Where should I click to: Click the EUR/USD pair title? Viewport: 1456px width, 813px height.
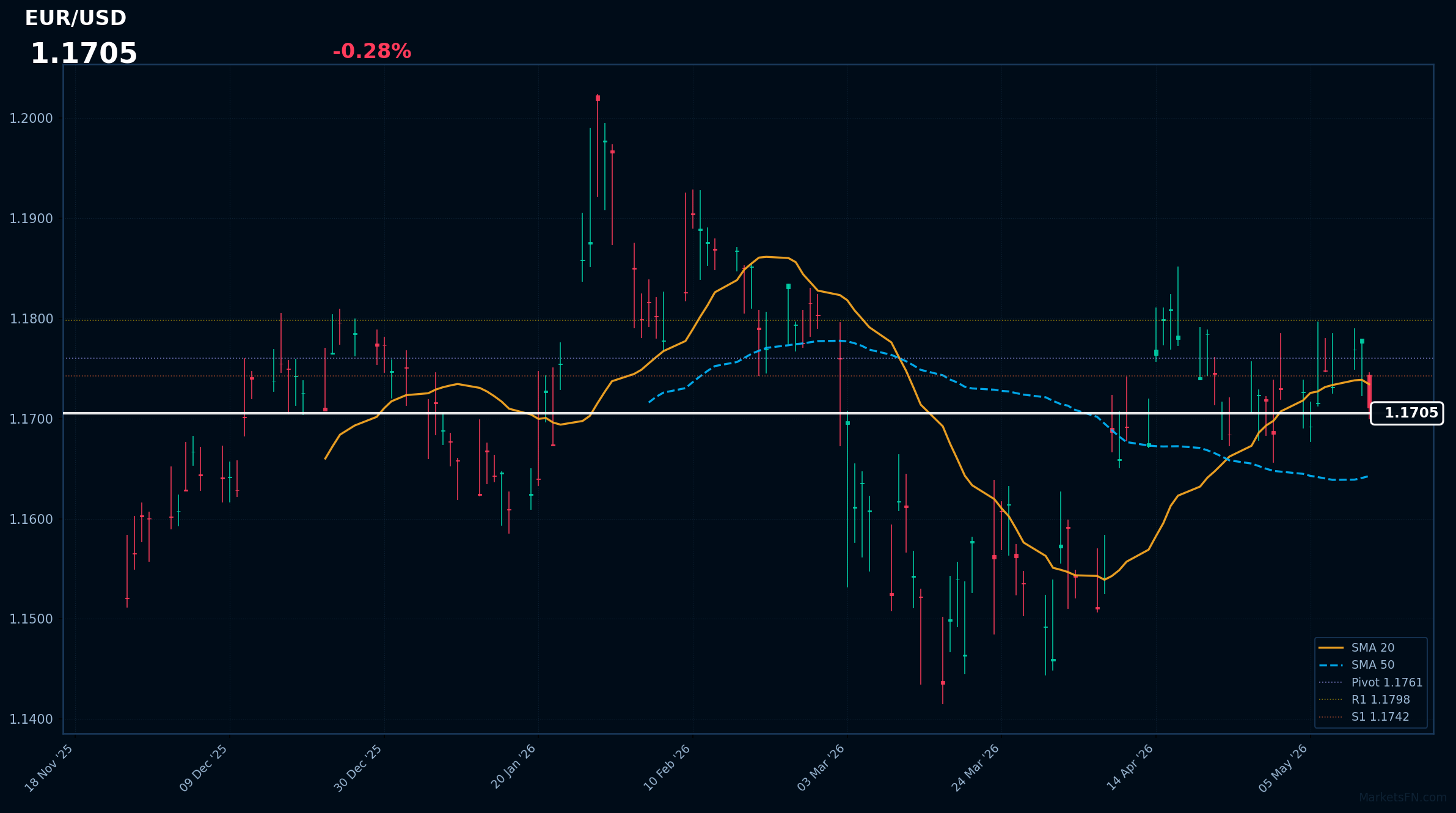[x=76, y=18]
